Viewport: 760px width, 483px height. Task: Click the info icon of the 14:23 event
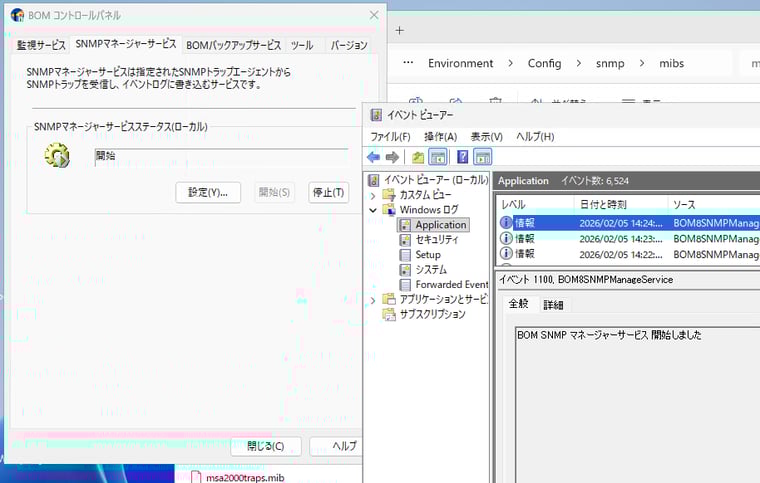tap(506, 238)
